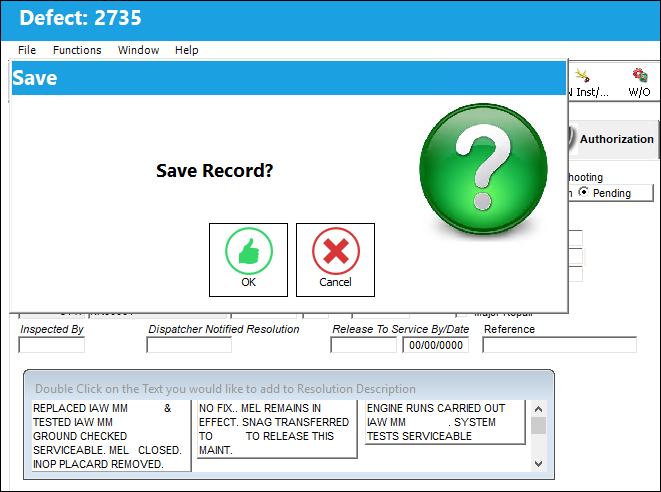Click the W/O toolbar icon

tap(640, 83)
